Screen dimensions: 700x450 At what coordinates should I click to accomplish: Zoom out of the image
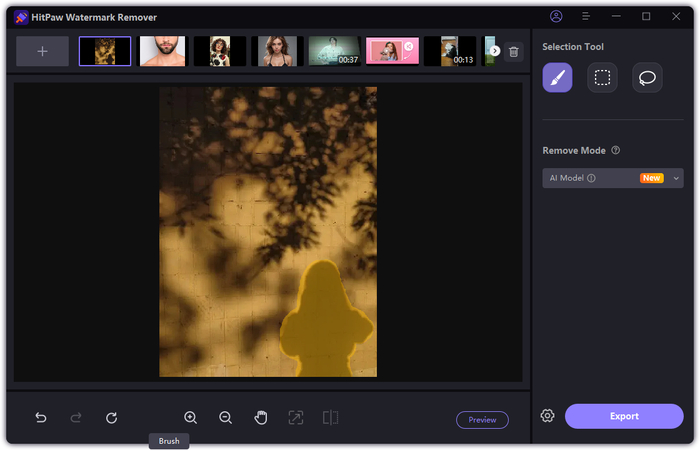point(225,418)
